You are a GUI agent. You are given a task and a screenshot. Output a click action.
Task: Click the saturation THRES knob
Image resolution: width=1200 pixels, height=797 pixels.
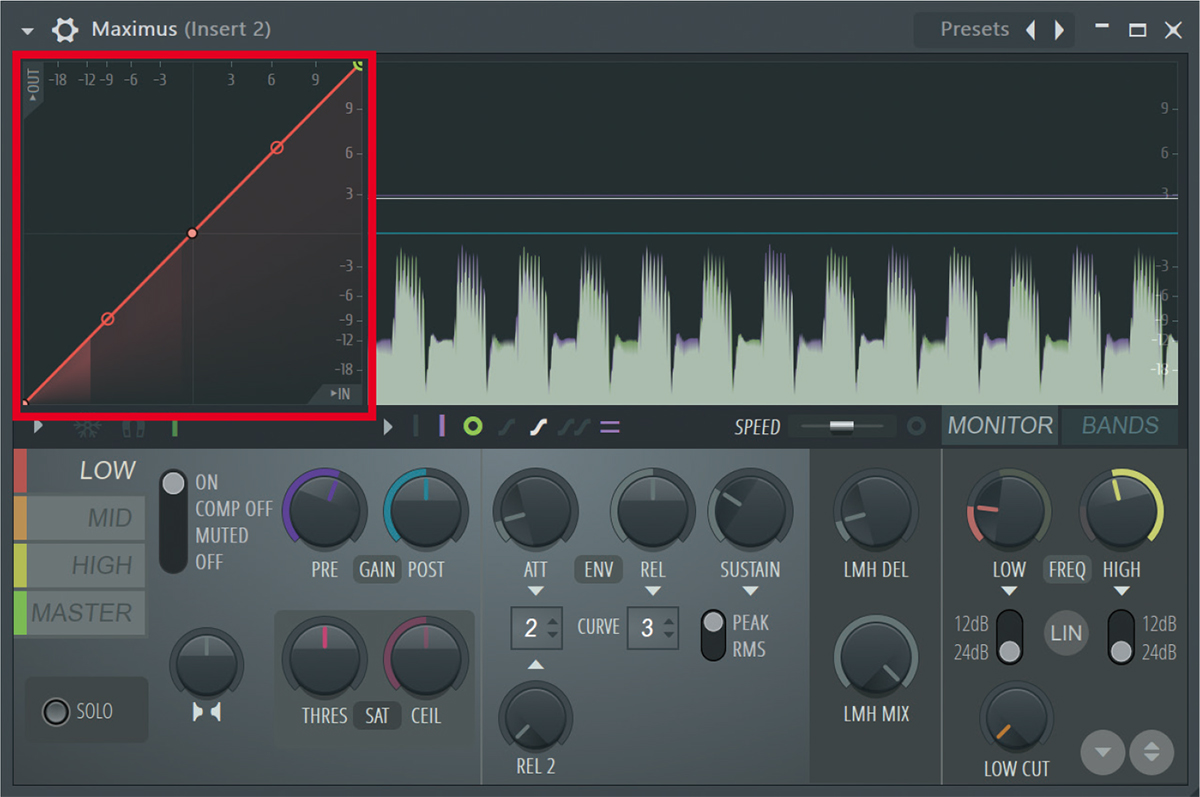(x=324, y=658)
